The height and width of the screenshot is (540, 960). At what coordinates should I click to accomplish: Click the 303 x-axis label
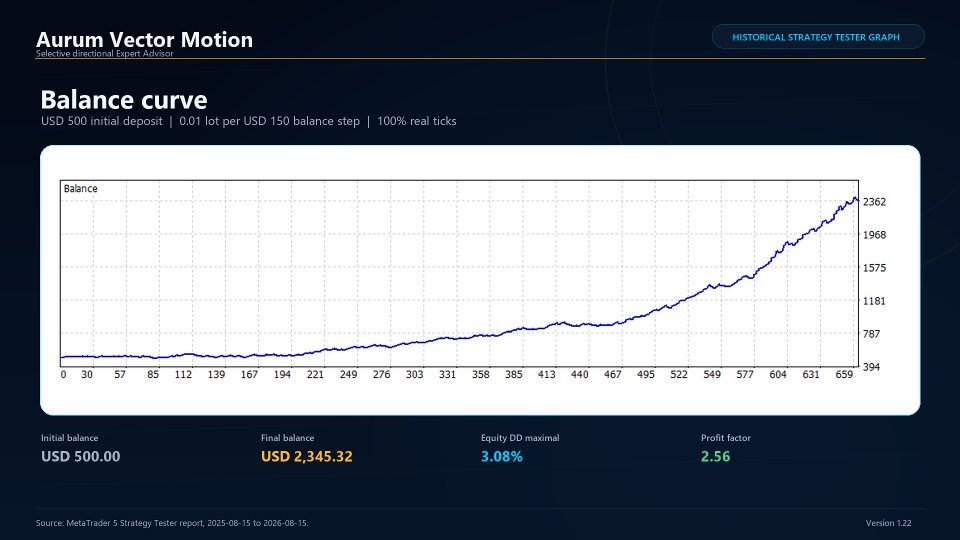(414, 375)
